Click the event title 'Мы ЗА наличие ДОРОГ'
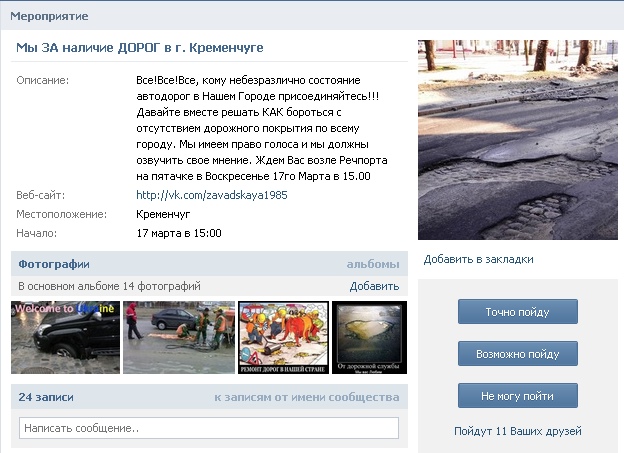 [140, 48]
